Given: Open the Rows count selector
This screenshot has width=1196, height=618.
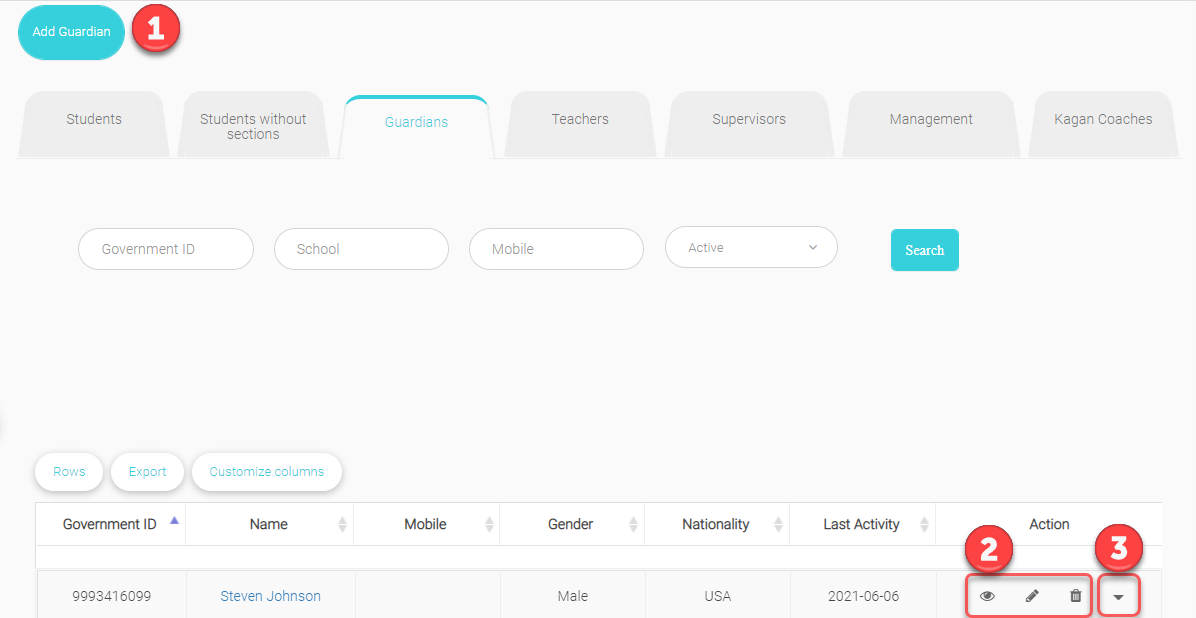Looking at the screenshot, I should (69, 472).
